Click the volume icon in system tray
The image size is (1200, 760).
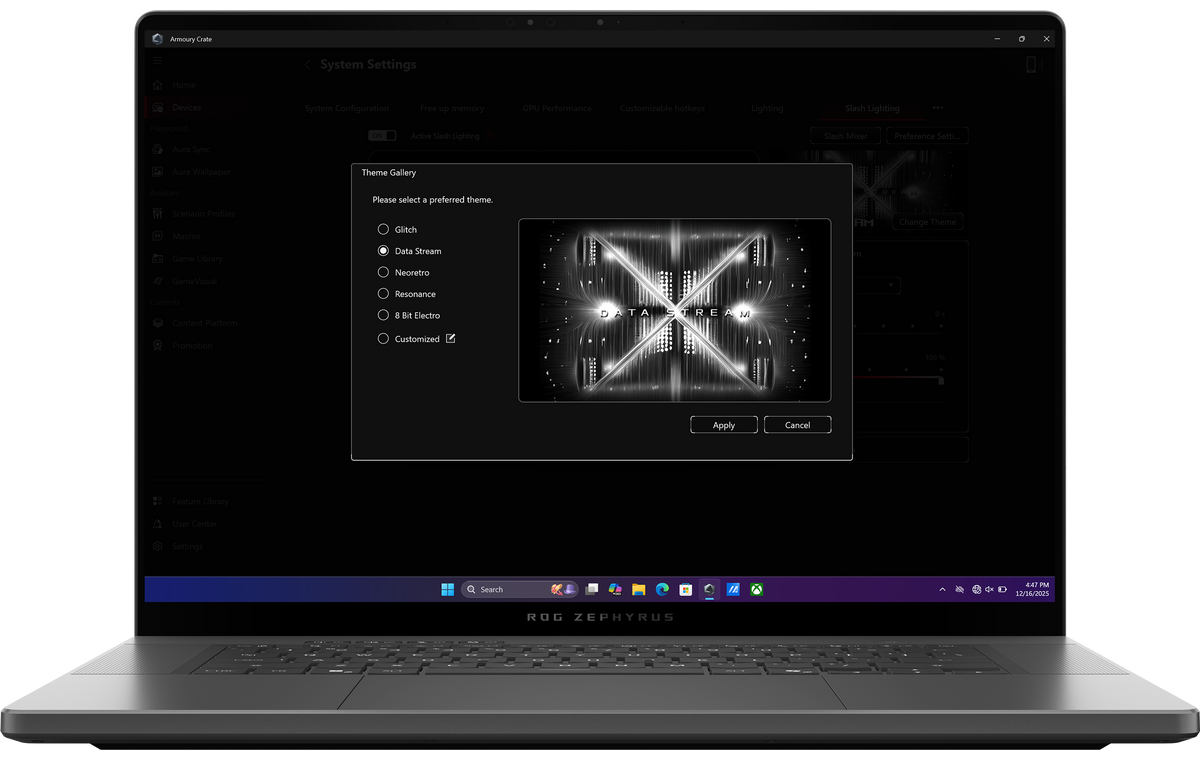(x=989, y=590)
